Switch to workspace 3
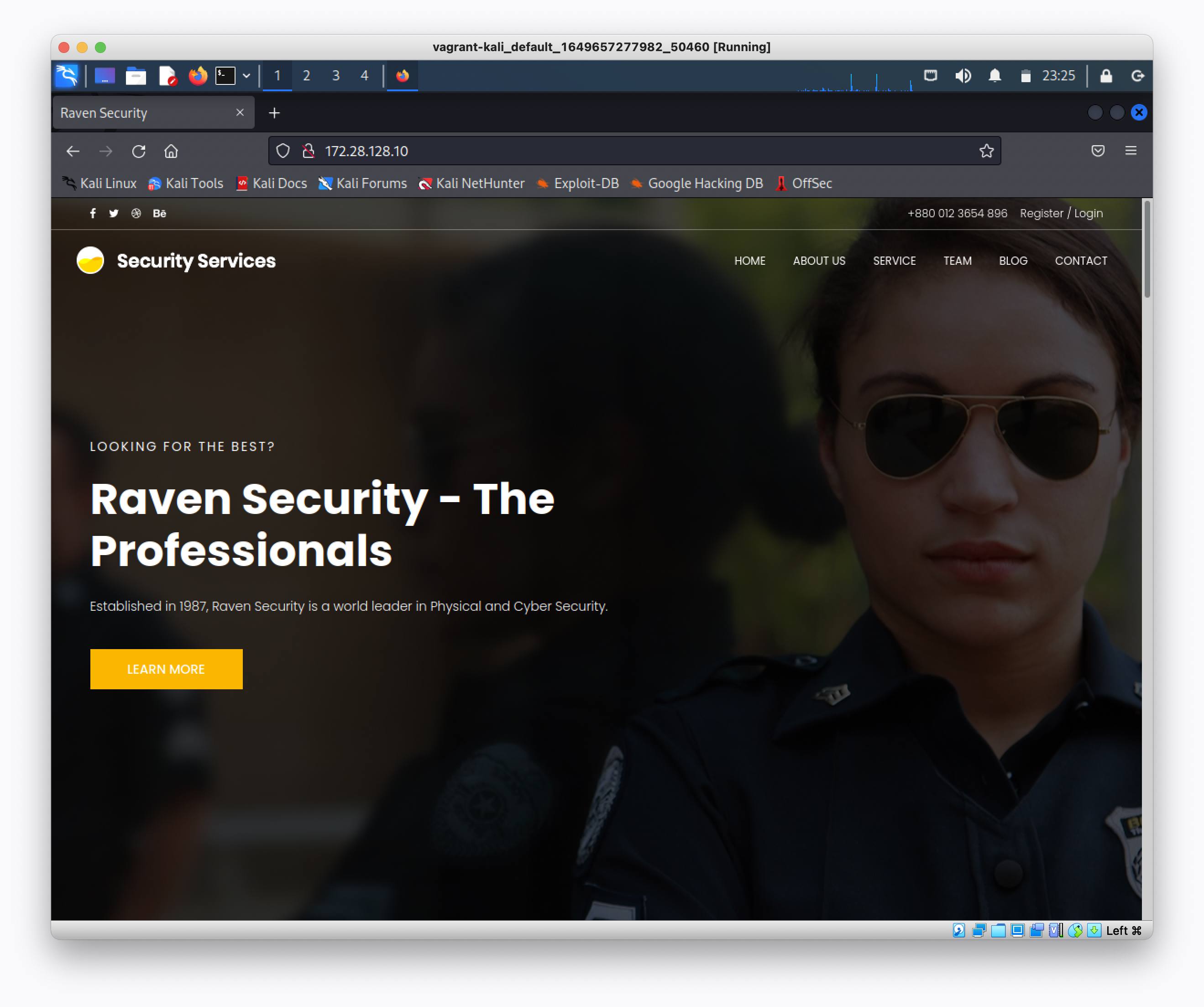The height and width of the screenshot is (1007, 1204). click(335, 75)
